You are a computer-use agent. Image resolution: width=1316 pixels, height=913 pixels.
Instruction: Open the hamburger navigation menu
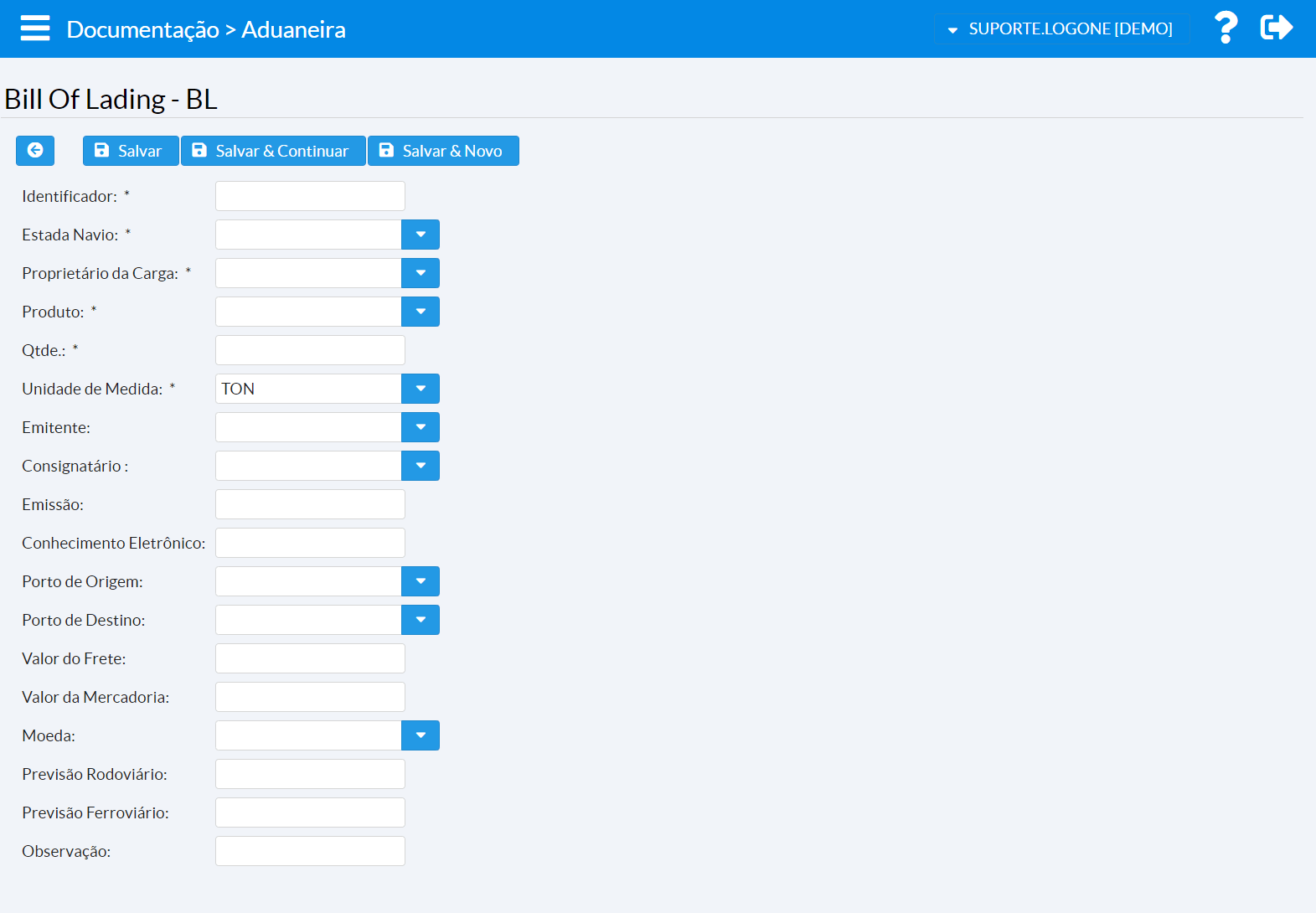[x=35, y=28]
